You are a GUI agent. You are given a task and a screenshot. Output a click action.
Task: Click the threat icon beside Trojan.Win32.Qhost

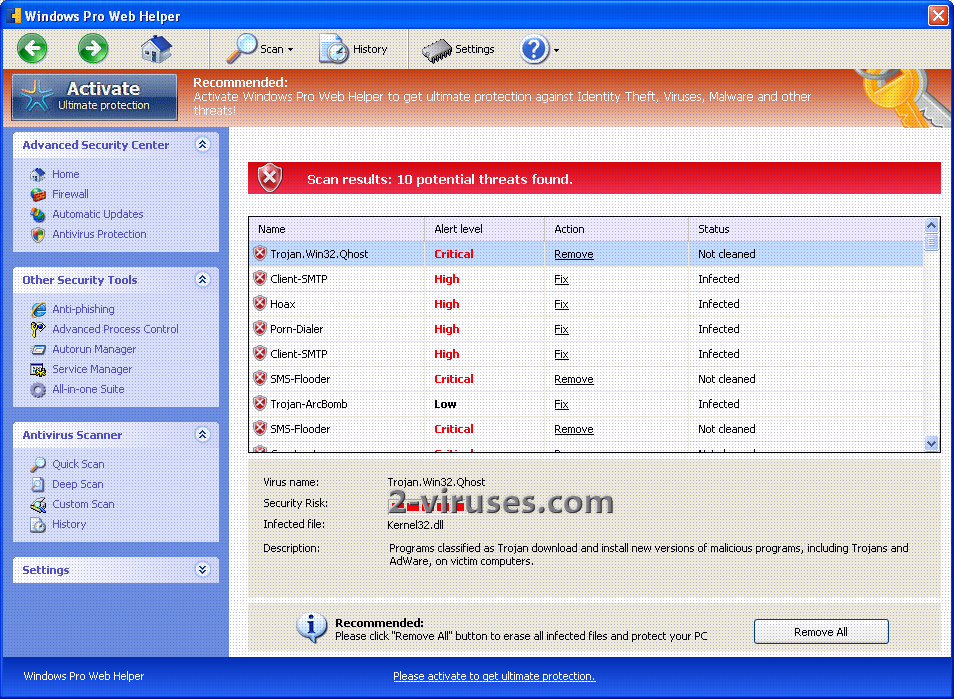tap(260, 254)
